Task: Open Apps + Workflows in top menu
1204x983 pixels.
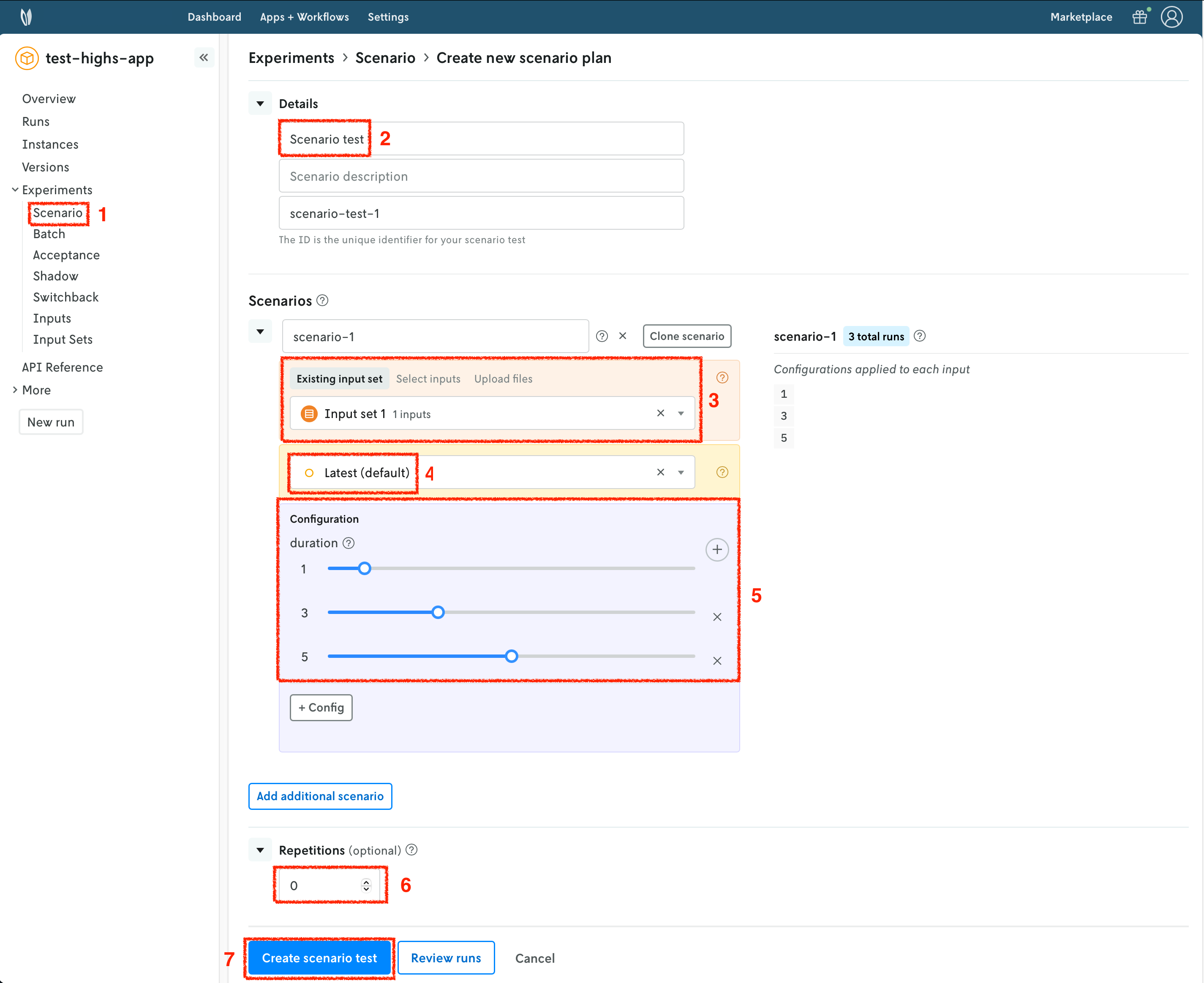Action: (x=304, y=17)
